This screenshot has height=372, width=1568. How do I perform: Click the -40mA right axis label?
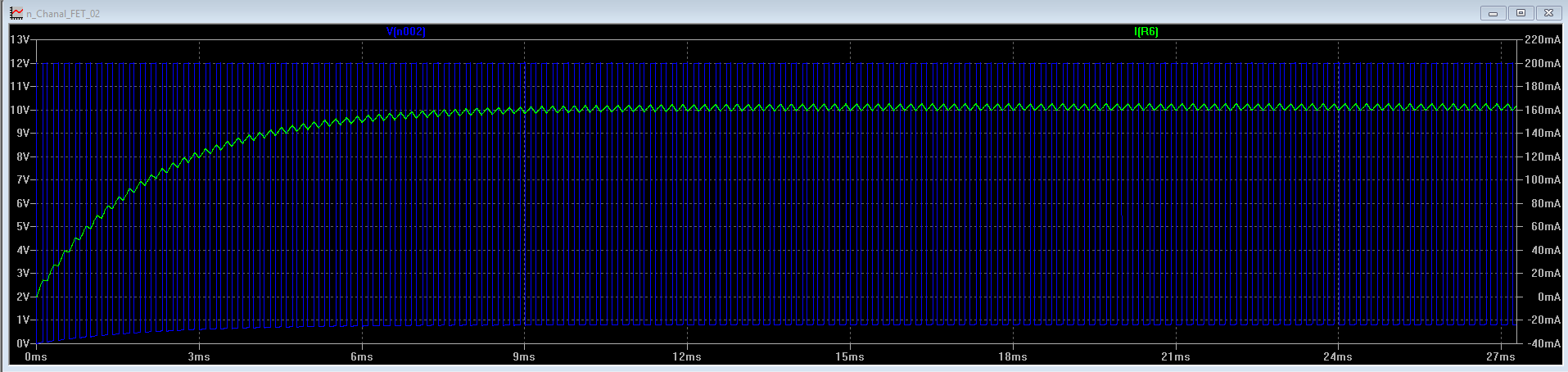coord(1543,343)
